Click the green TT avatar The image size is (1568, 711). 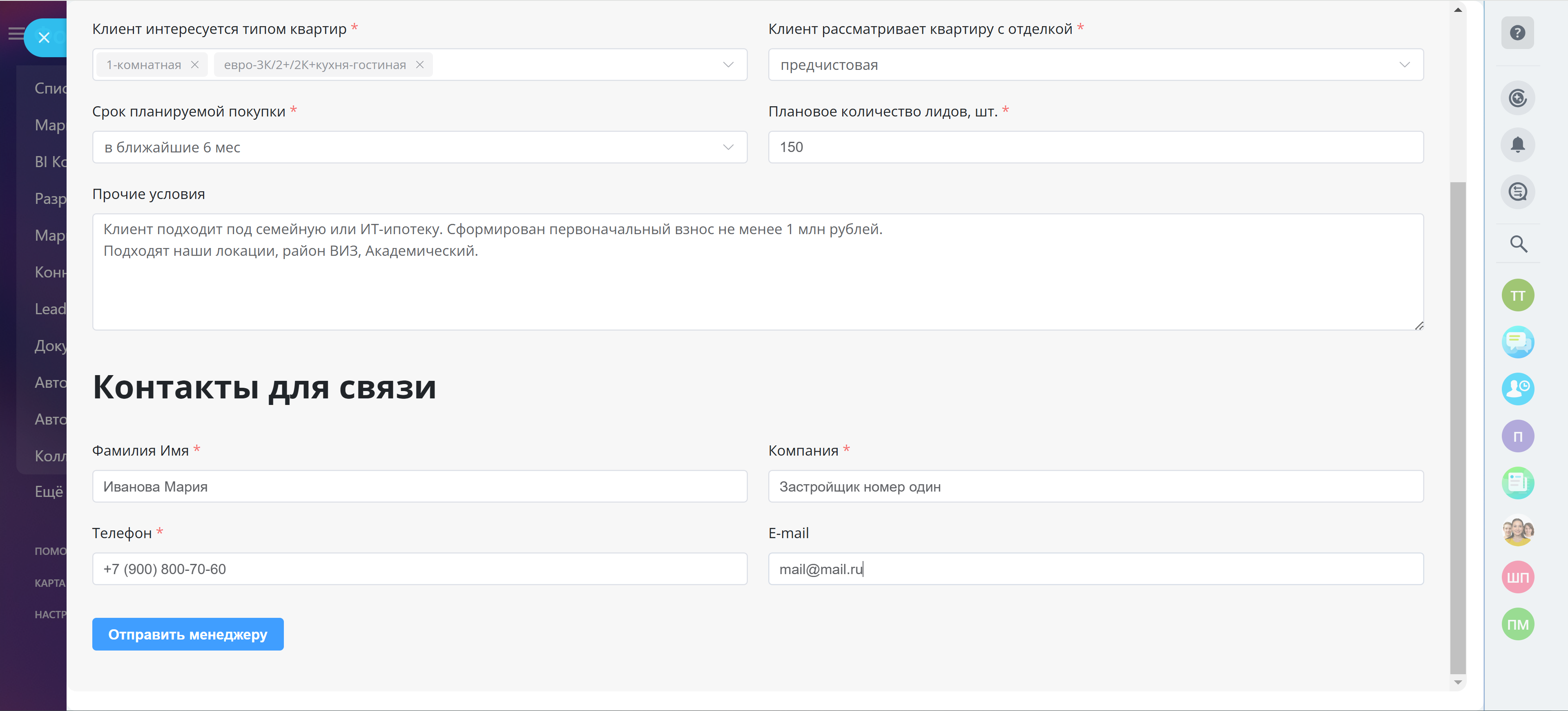(1517, 296)
